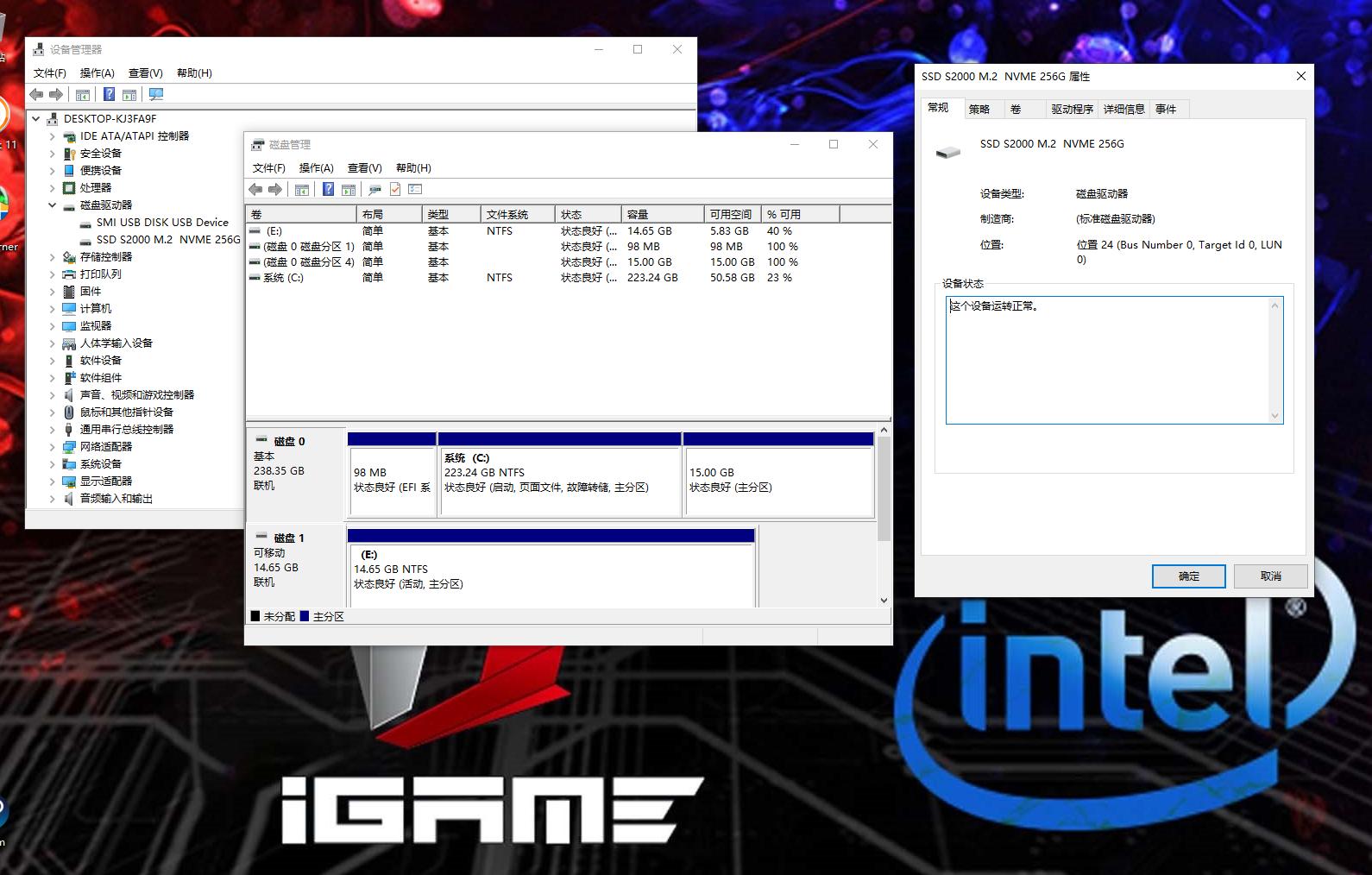Toggle console tree icon in Disk Management toolbar
Viewport: 1372px width, 875px height.
(x=302, y=189)
